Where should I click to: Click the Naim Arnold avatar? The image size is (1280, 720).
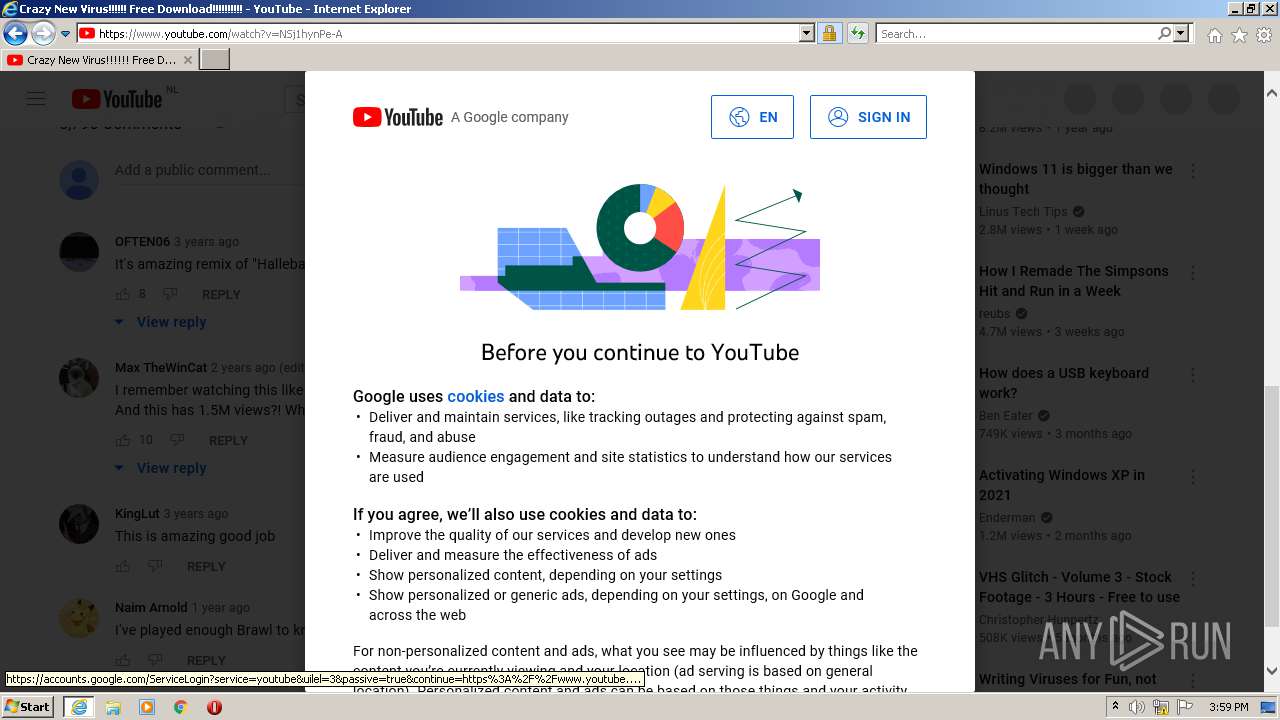(x=79, y=618)
